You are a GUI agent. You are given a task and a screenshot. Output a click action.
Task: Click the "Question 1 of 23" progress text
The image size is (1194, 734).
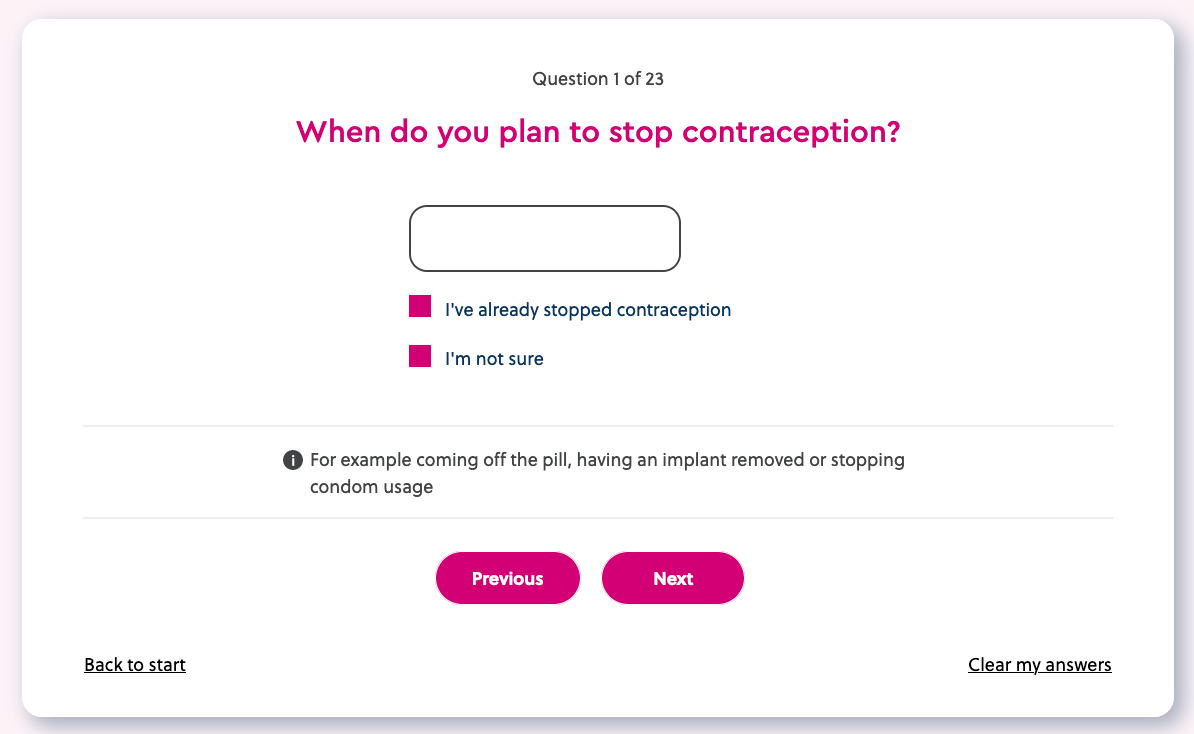(x=598, y=79)
